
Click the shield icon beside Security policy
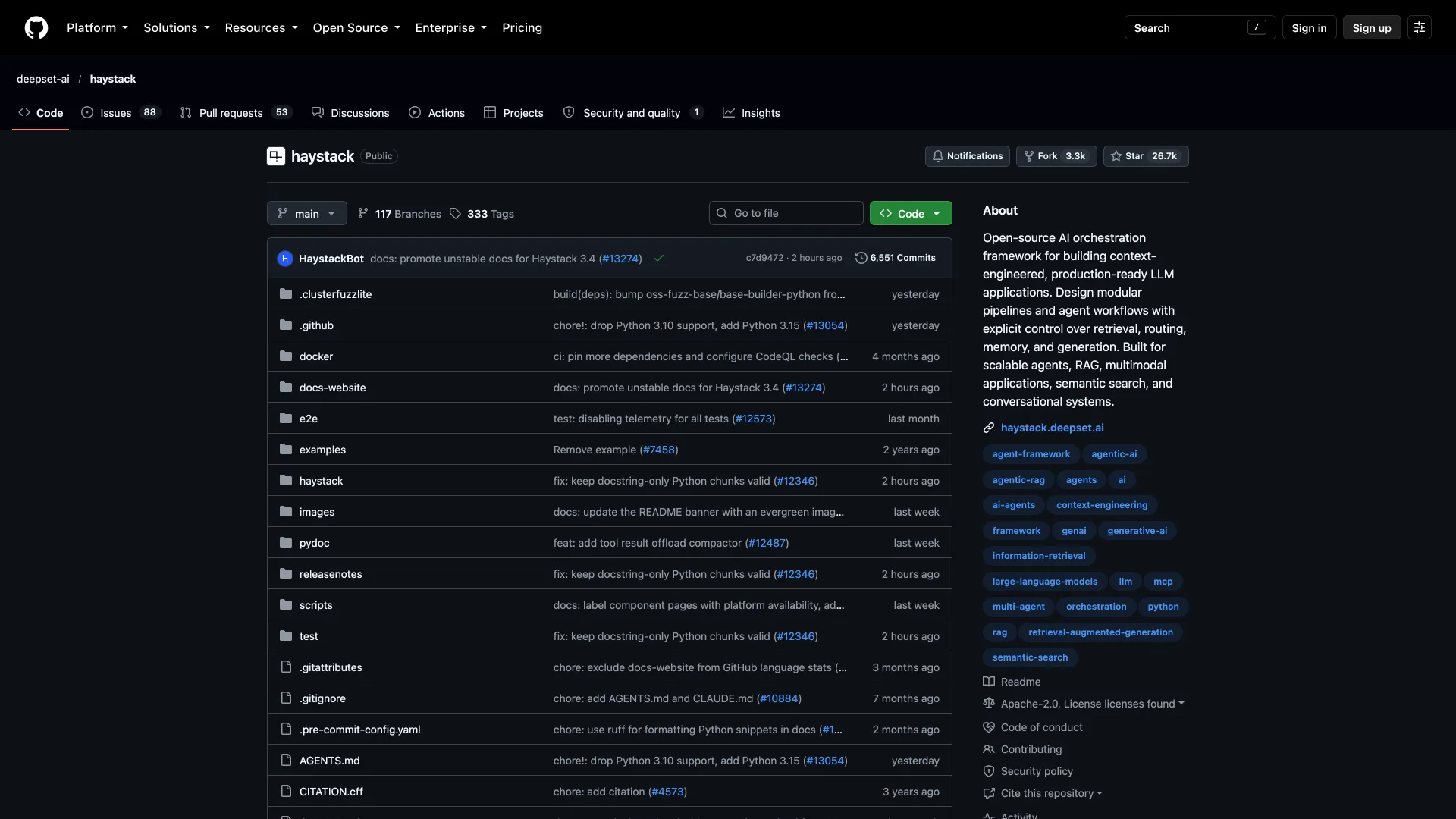click(x=989, y=771)
